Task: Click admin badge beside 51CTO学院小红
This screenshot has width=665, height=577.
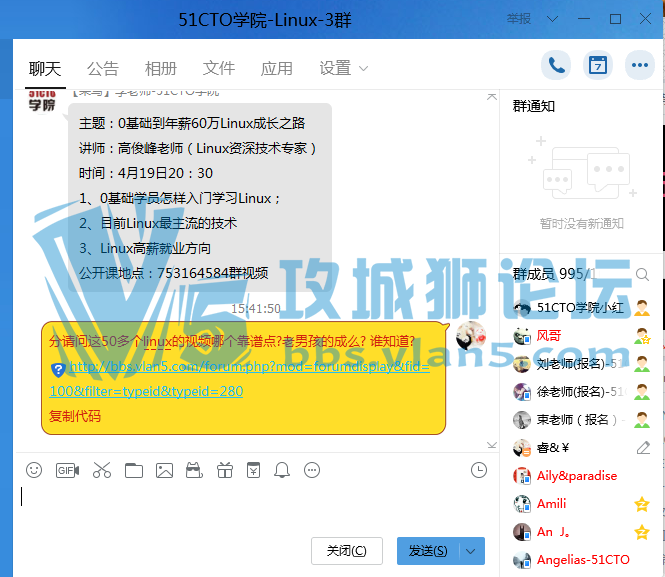Action: [x=642, y=308]
